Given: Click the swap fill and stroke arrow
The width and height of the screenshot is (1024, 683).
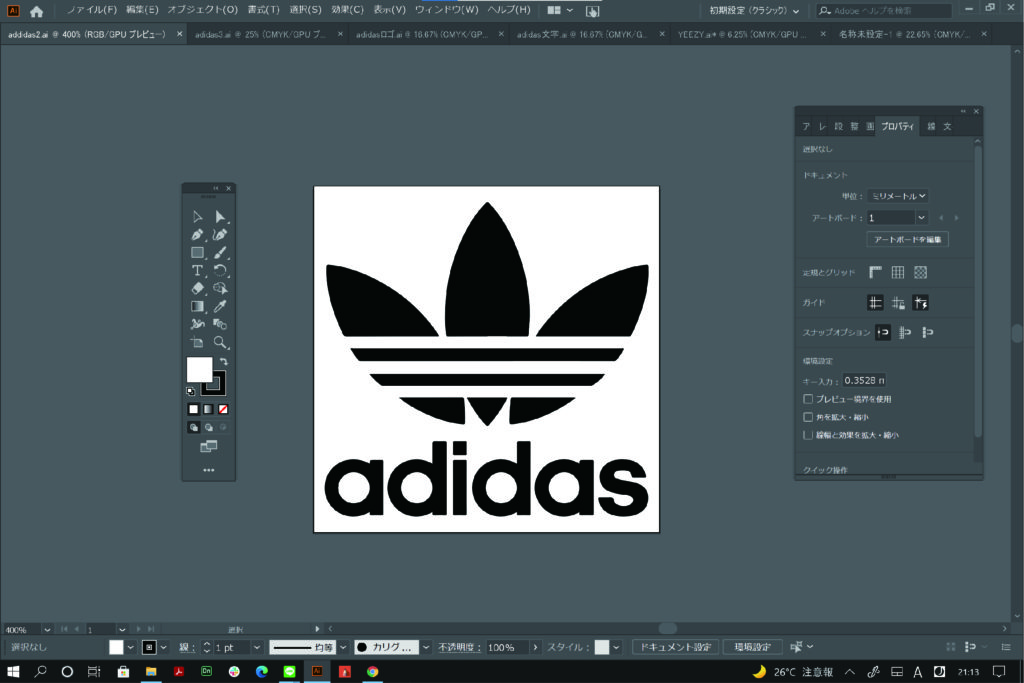Looking at the screenshot, I should 223,361.
